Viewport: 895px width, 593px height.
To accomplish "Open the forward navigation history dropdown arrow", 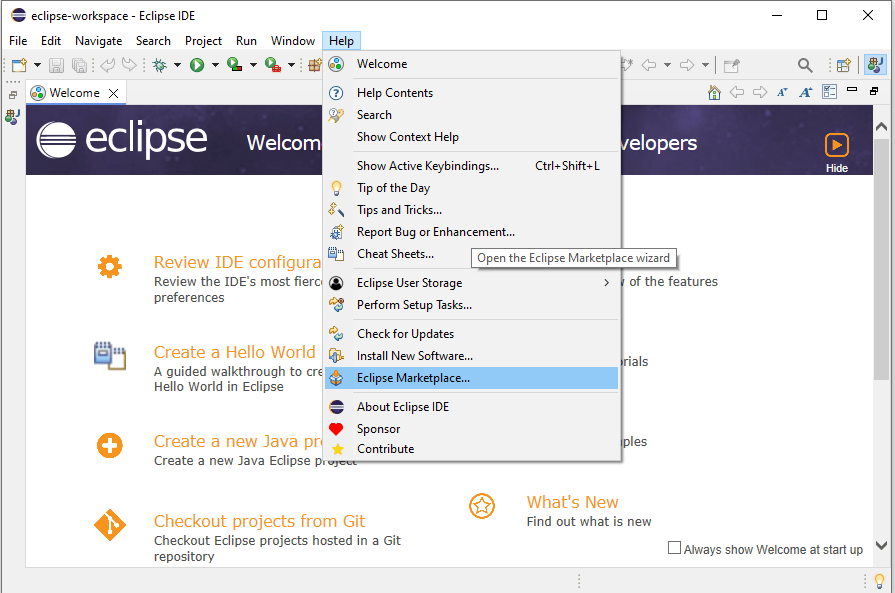I will (705, 65).
